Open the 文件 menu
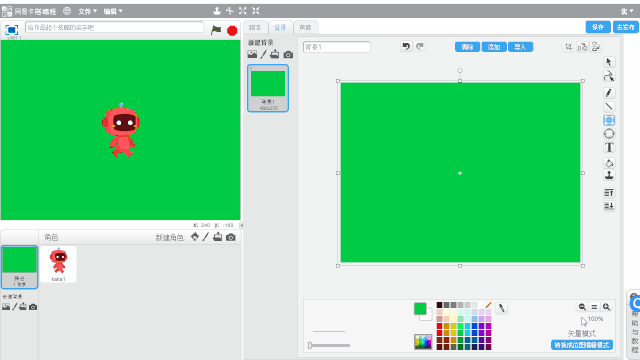640x360 pixels. (87, 11)
